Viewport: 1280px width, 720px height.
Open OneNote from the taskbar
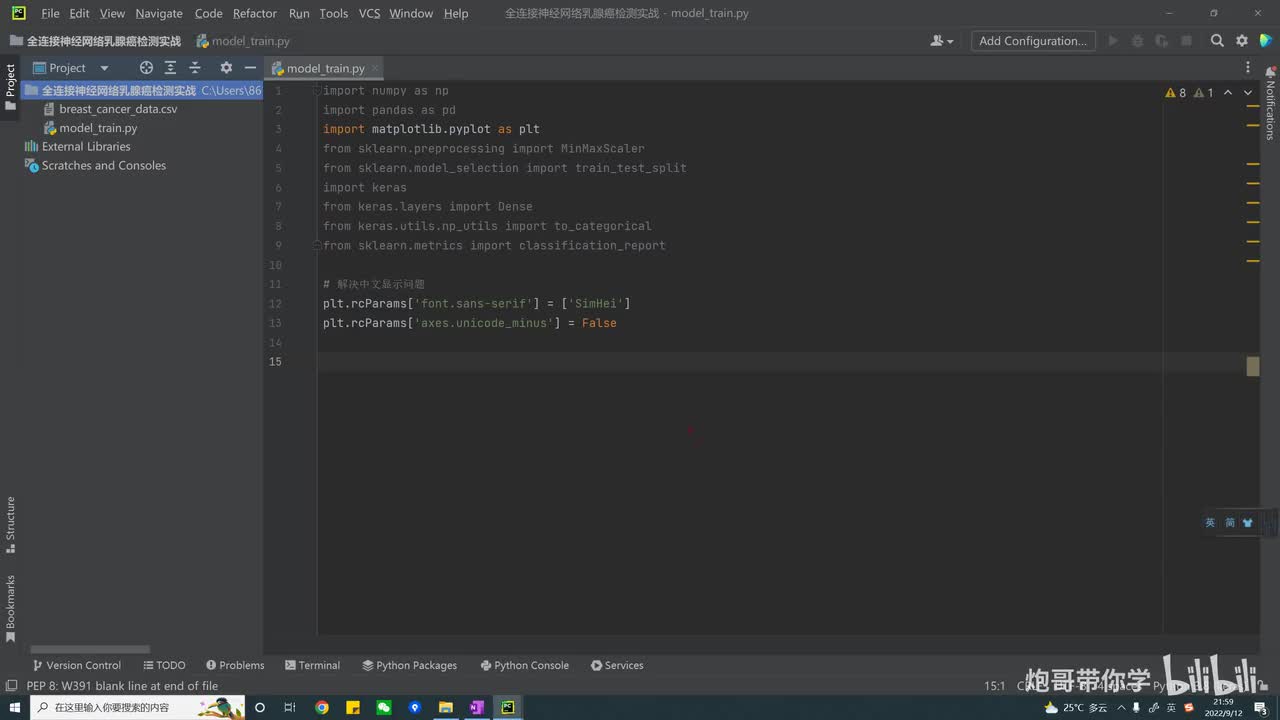[x=477, y=707]
